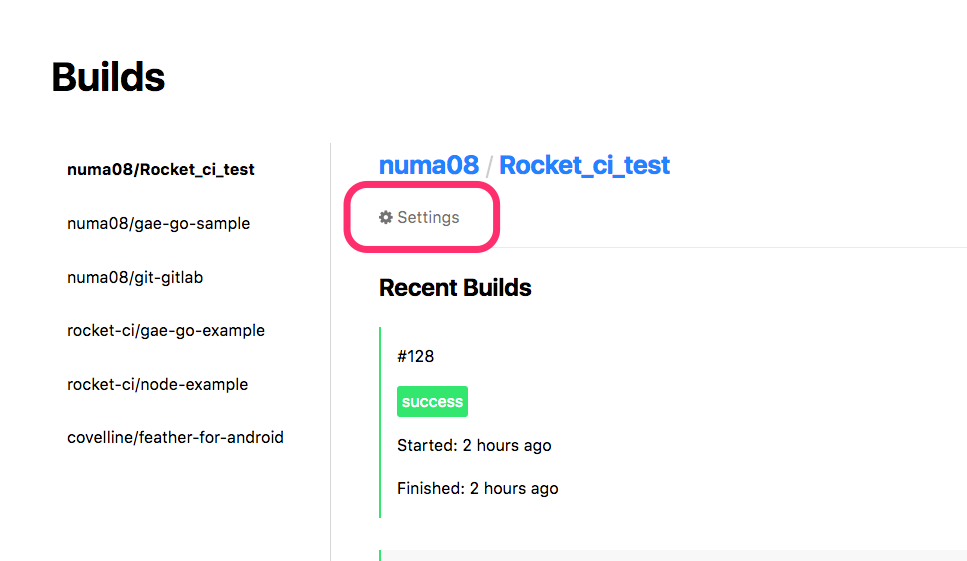Click the partially visible next build entry

click(673, 555)
